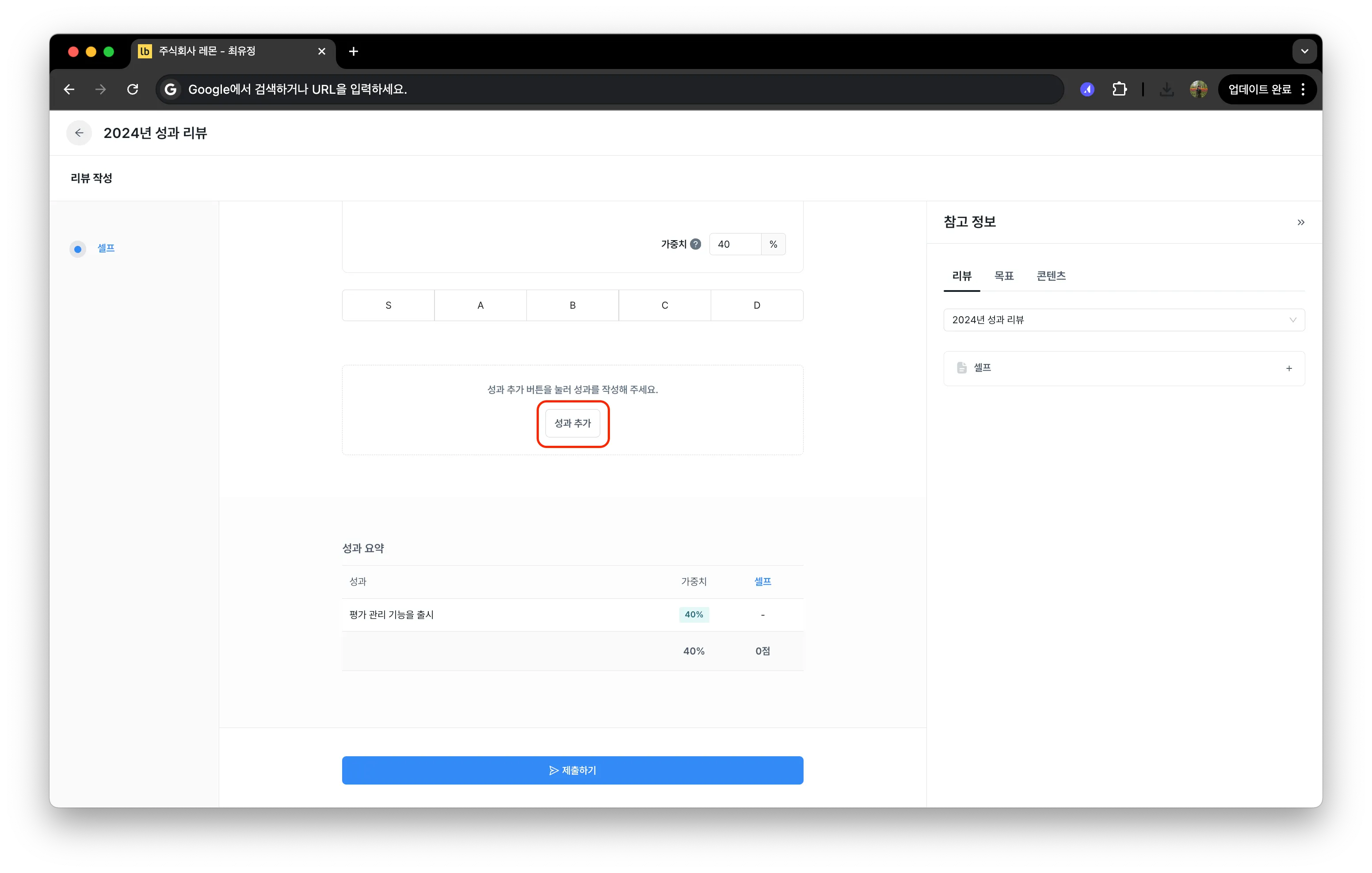Click the 가중치 help question icon

[x=696, y=244]
